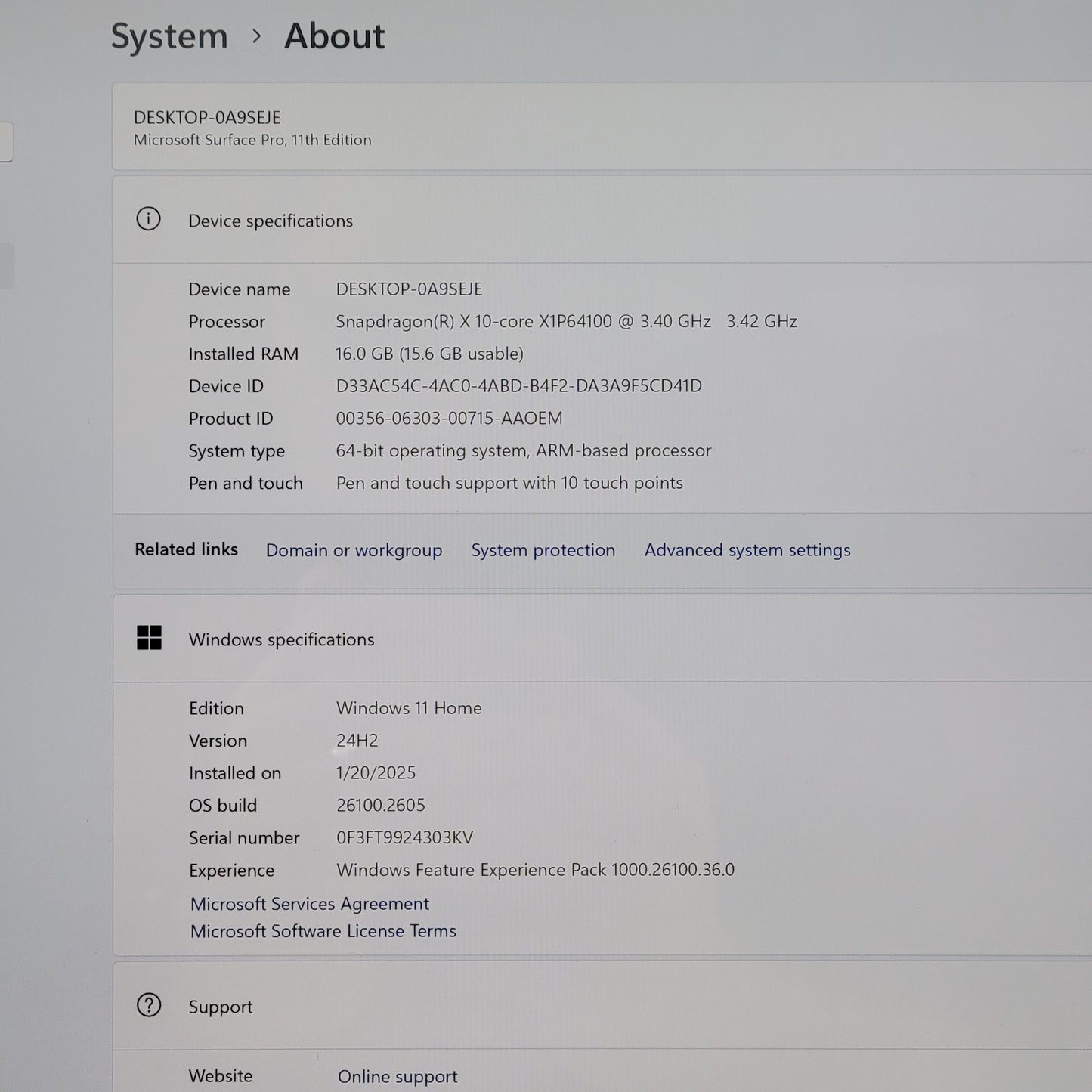Viewport: 1092px width, 1092px height.
Task: Open the Online support link
Action: coord(398,1076)
